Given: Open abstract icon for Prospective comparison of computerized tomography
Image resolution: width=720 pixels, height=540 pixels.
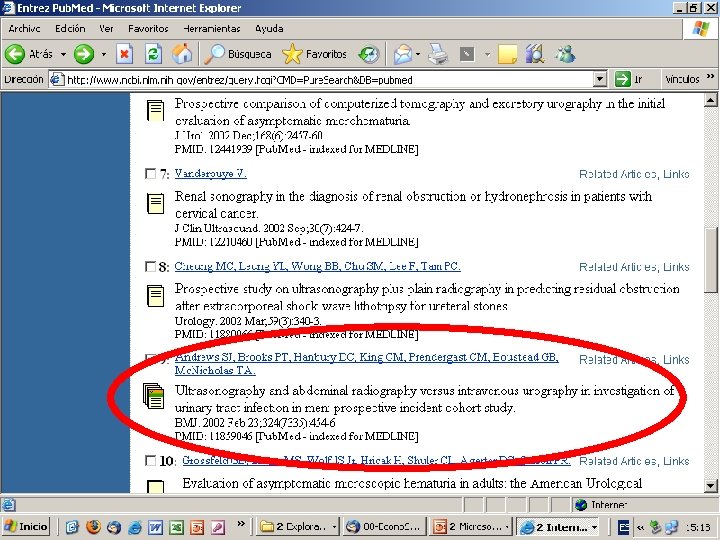Looking at the screenshot, I should click(x=155, y=111).
